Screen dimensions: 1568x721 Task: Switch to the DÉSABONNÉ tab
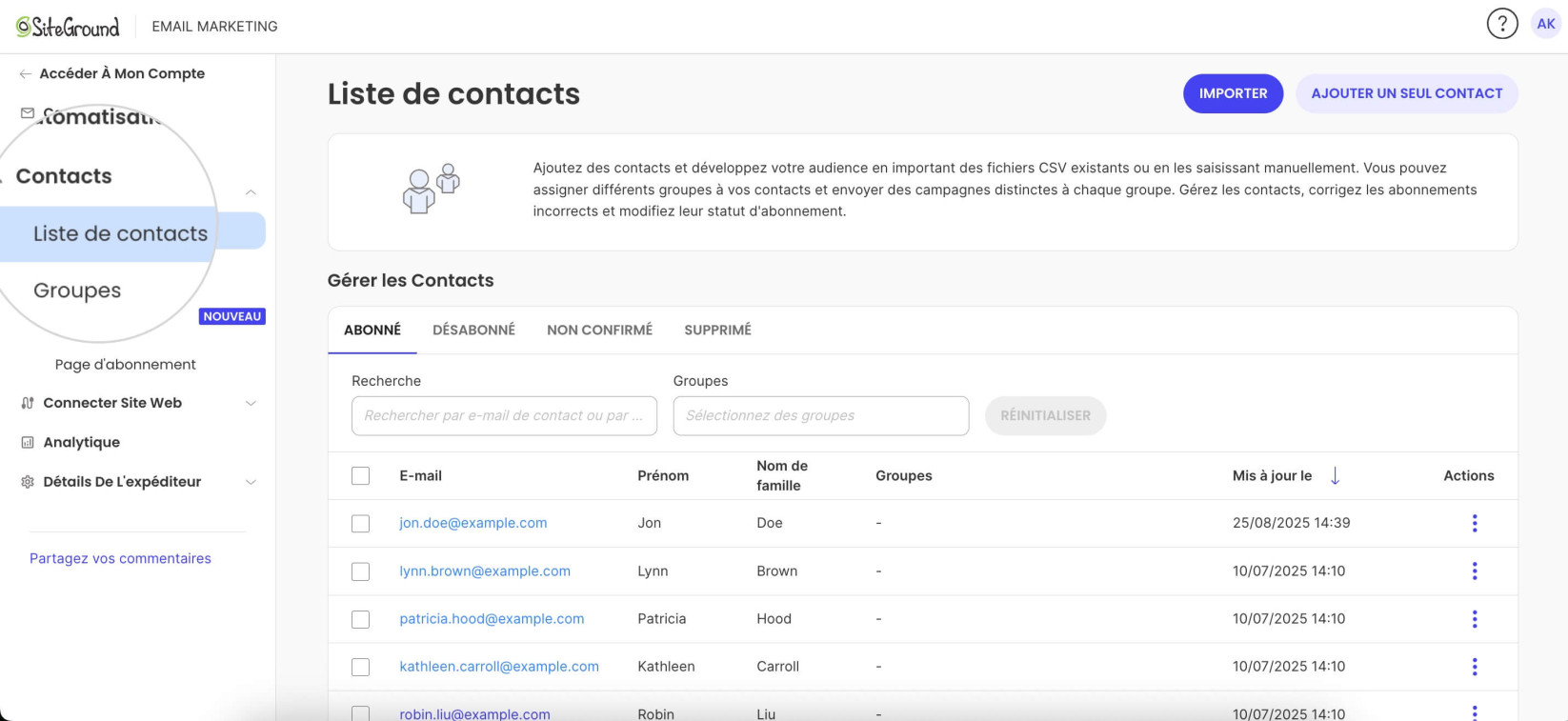pyautogui.click(x=473, y=330)
